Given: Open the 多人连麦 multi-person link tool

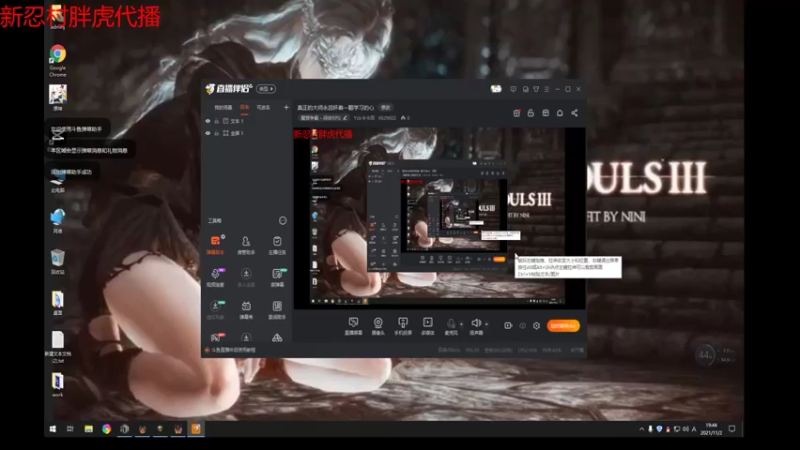Looking at the screenshot, I should tap(246, 278).
